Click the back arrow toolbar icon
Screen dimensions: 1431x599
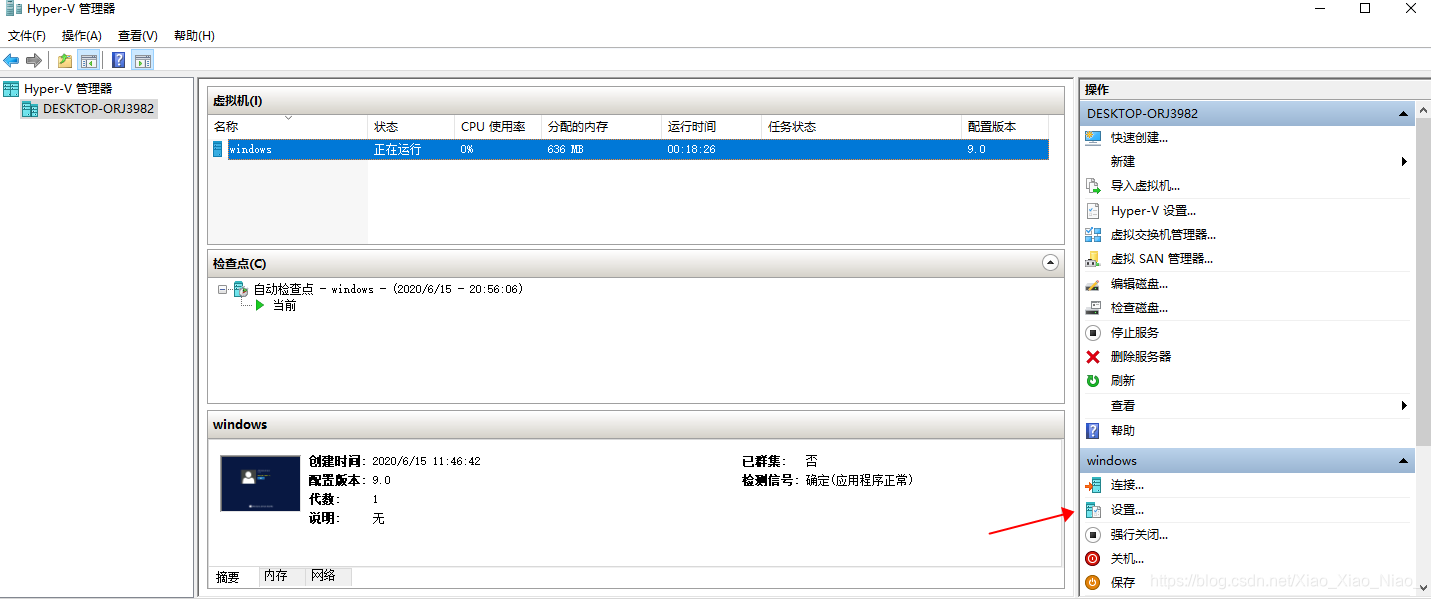[12, 60]
